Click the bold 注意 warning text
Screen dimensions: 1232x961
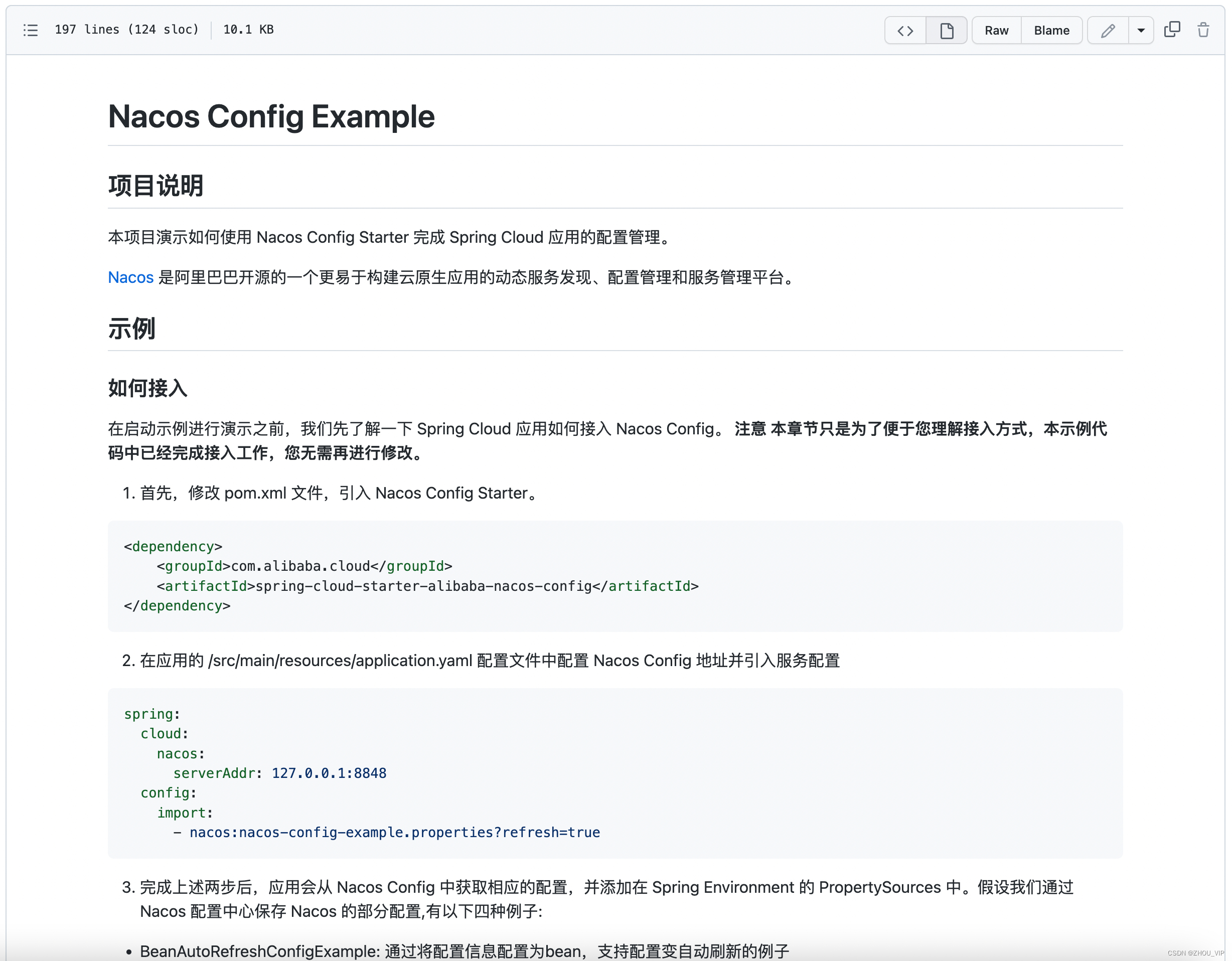pyautogui.click(x=607, y=440)
